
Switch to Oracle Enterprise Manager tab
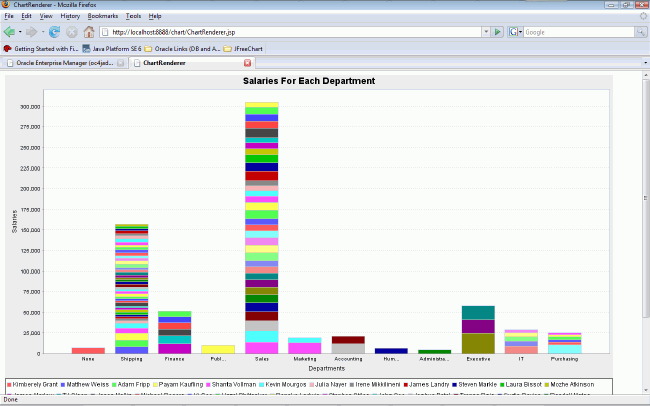pyautogui.click(x=62, y=63)
